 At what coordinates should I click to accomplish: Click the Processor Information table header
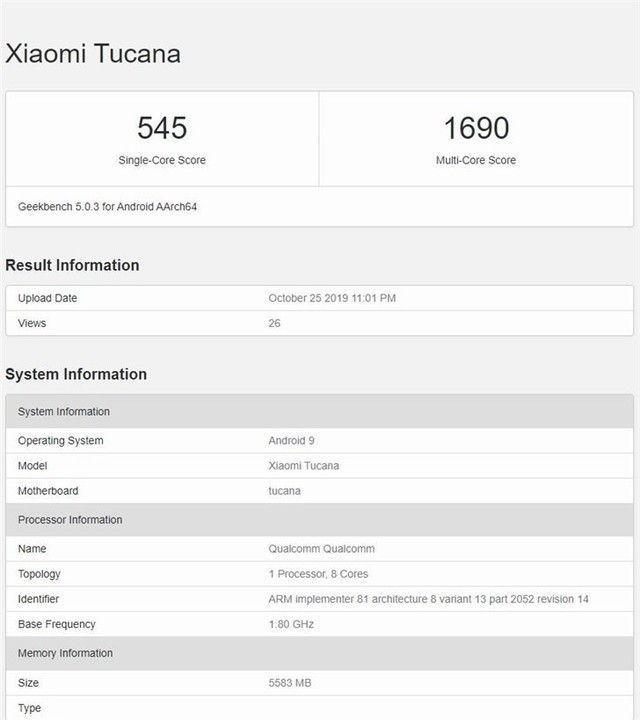70,520
